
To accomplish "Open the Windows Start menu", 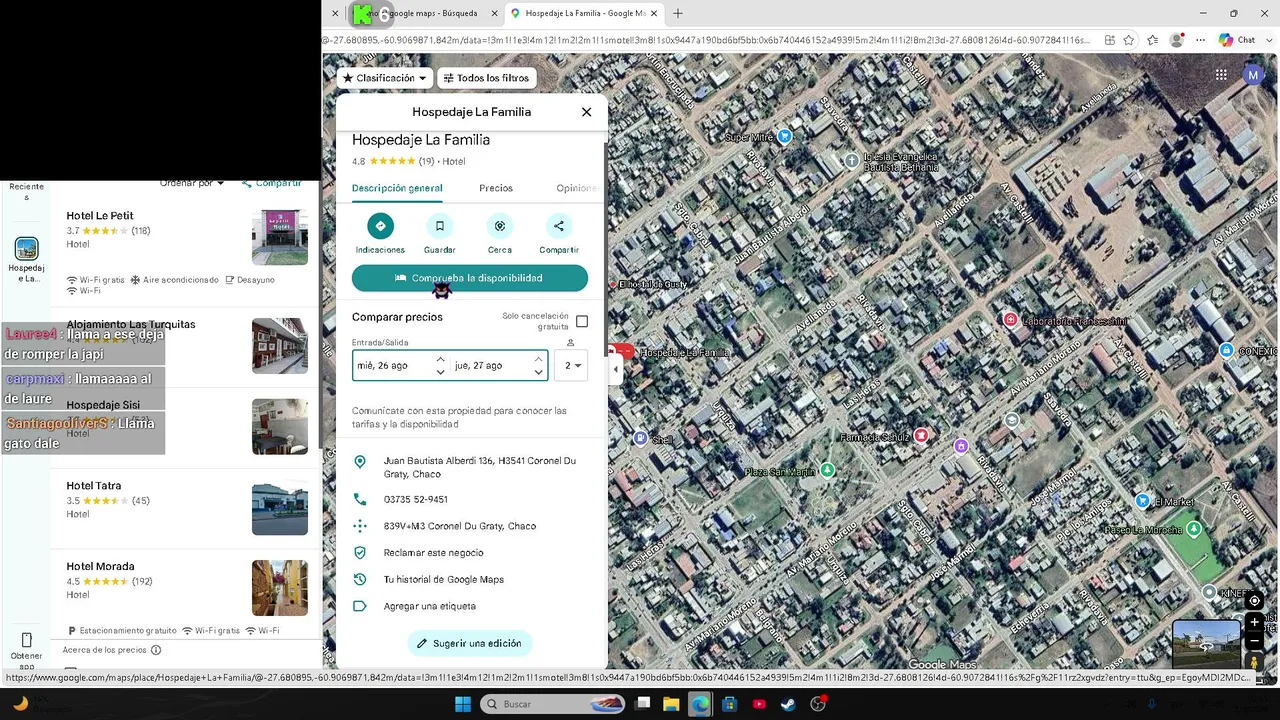I will pos(463,704).
